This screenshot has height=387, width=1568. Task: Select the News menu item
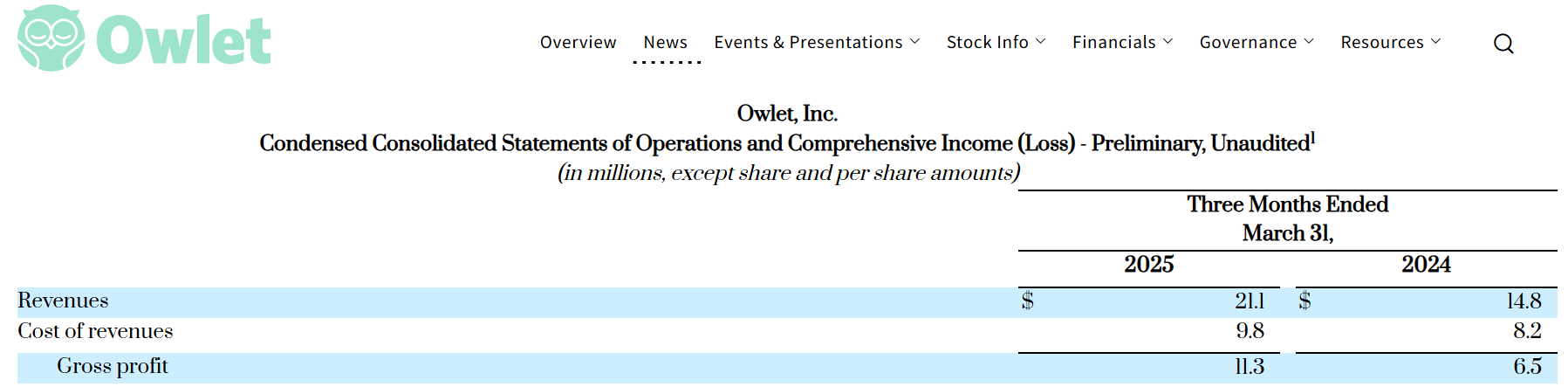pos(665,43)
